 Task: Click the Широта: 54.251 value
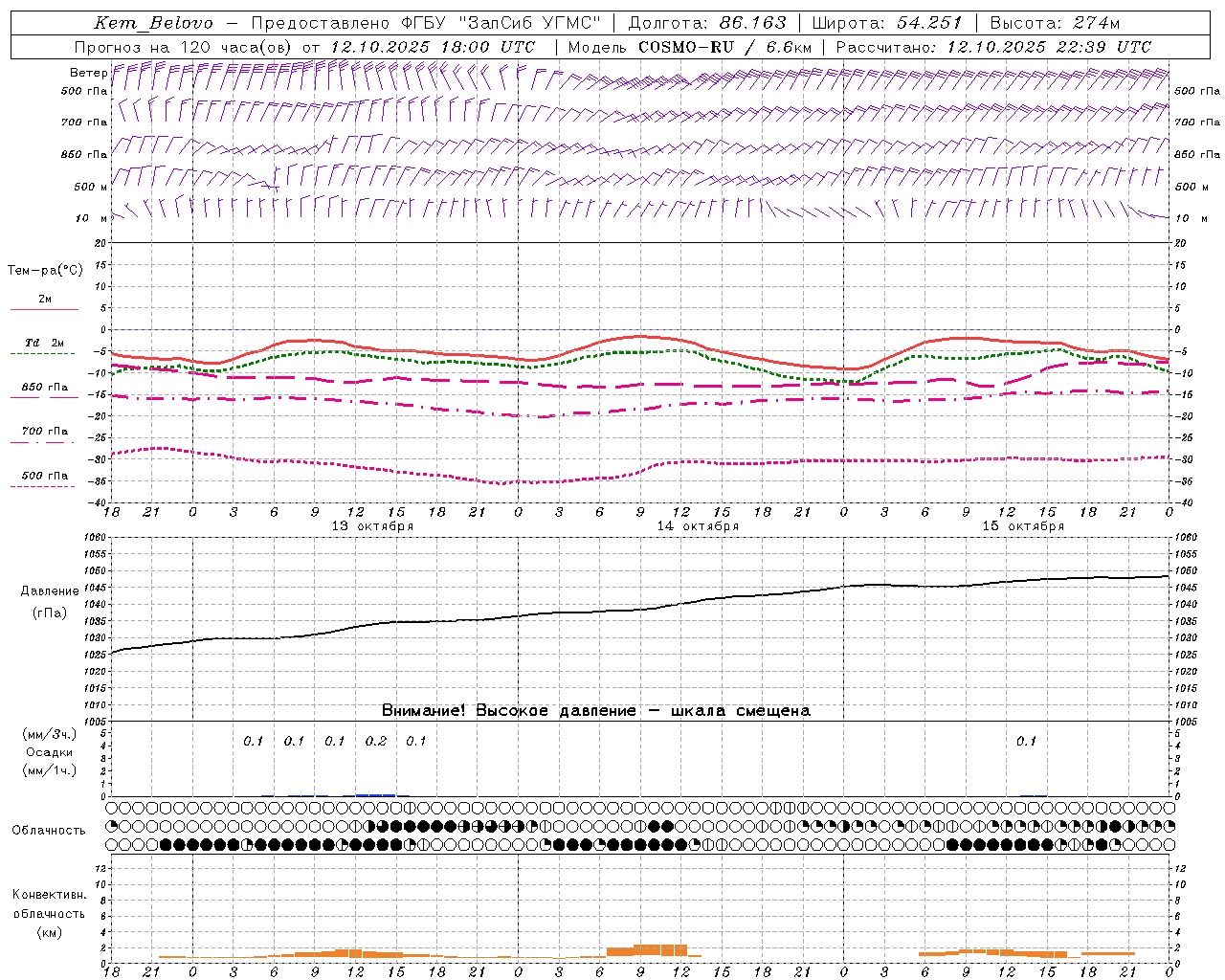[x=886, y=23]
